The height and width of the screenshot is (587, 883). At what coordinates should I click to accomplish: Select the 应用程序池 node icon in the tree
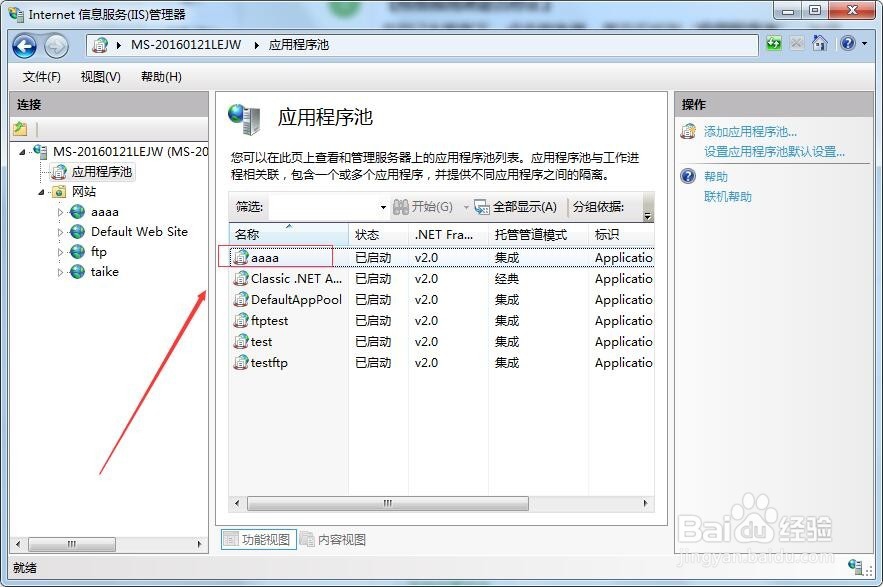pos(58,171)
